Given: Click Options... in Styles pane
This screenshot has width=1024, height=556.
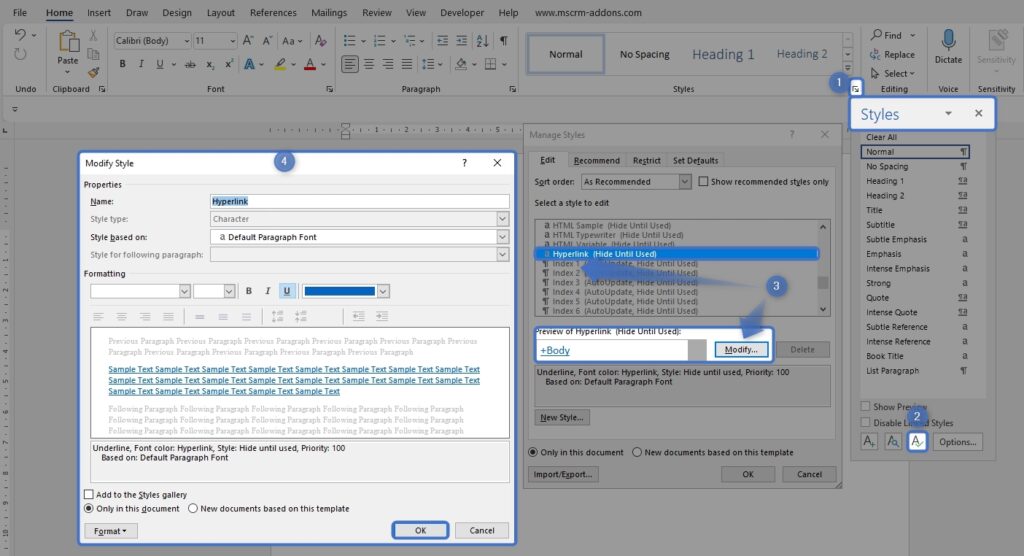Looking at the screenshot, I should pos(957,442).
